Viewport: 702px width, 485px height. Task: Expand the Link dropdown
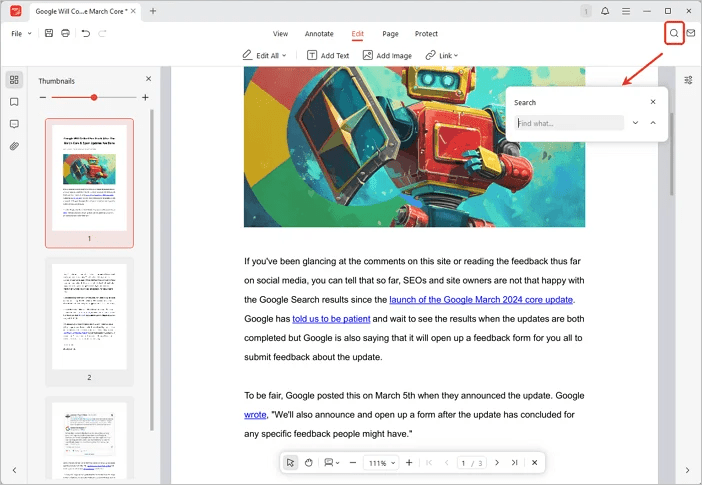(441, 56)
